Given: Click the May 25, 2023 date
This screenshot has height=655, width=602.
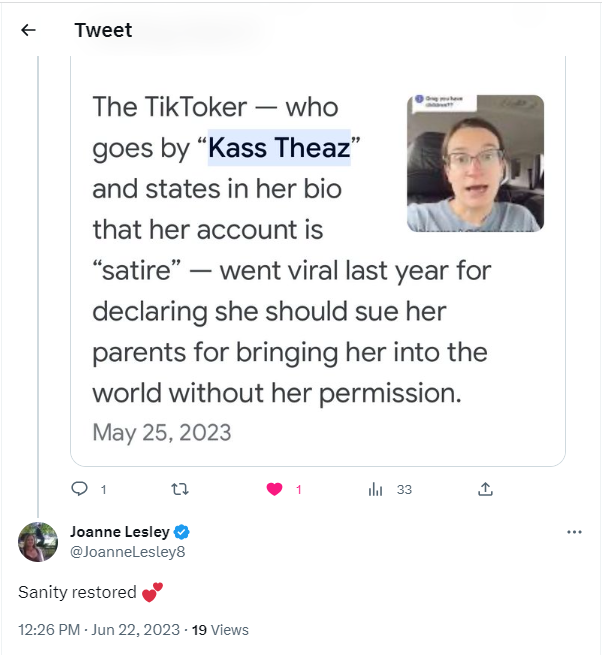Looking at the screenshot, I should tap(161, 432).
